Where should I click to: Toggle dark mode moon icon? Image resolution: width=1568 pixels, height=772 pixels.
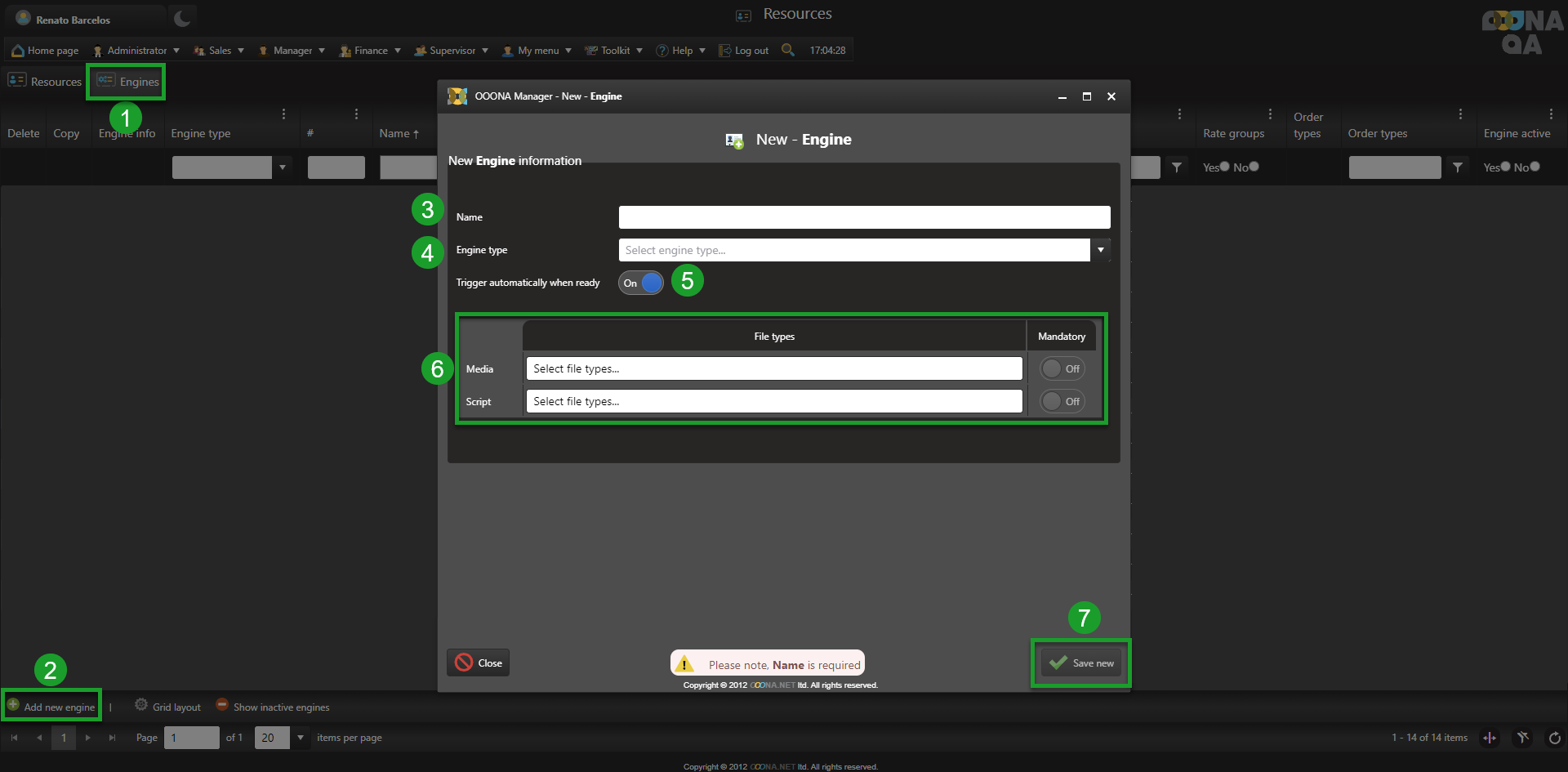(x=182, y=18)
